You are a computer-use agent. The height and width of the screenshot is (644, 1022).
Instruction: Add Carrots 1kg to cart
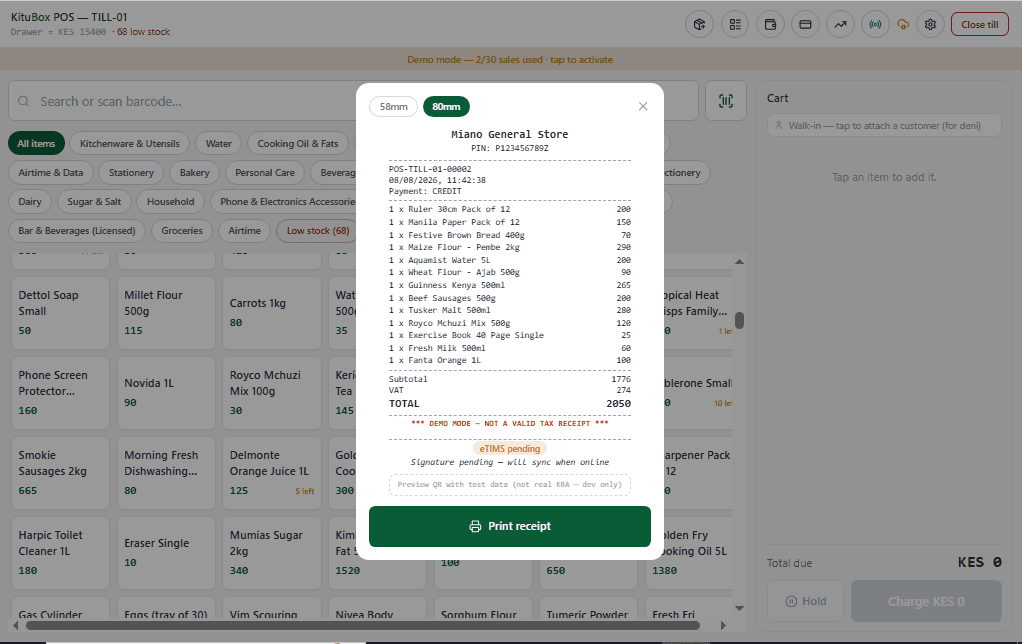(272, 313)
